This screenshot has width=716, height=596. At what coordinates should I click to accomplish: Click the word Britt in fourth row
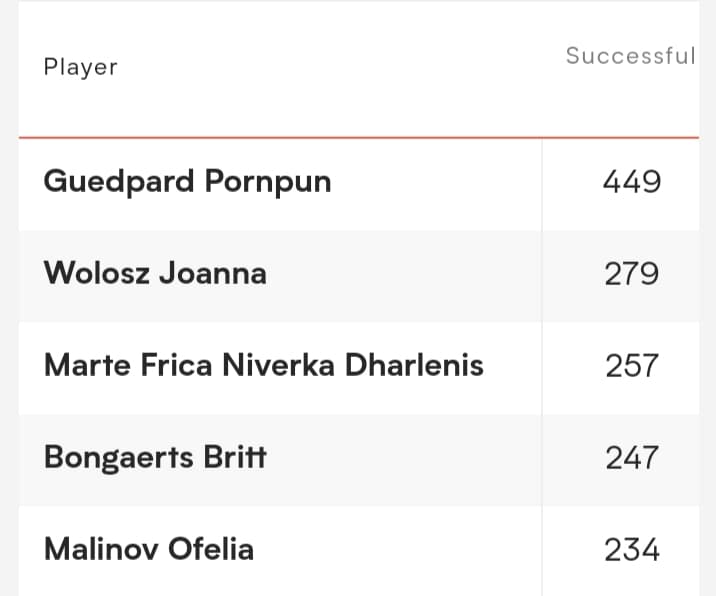[x=235, y=457]
